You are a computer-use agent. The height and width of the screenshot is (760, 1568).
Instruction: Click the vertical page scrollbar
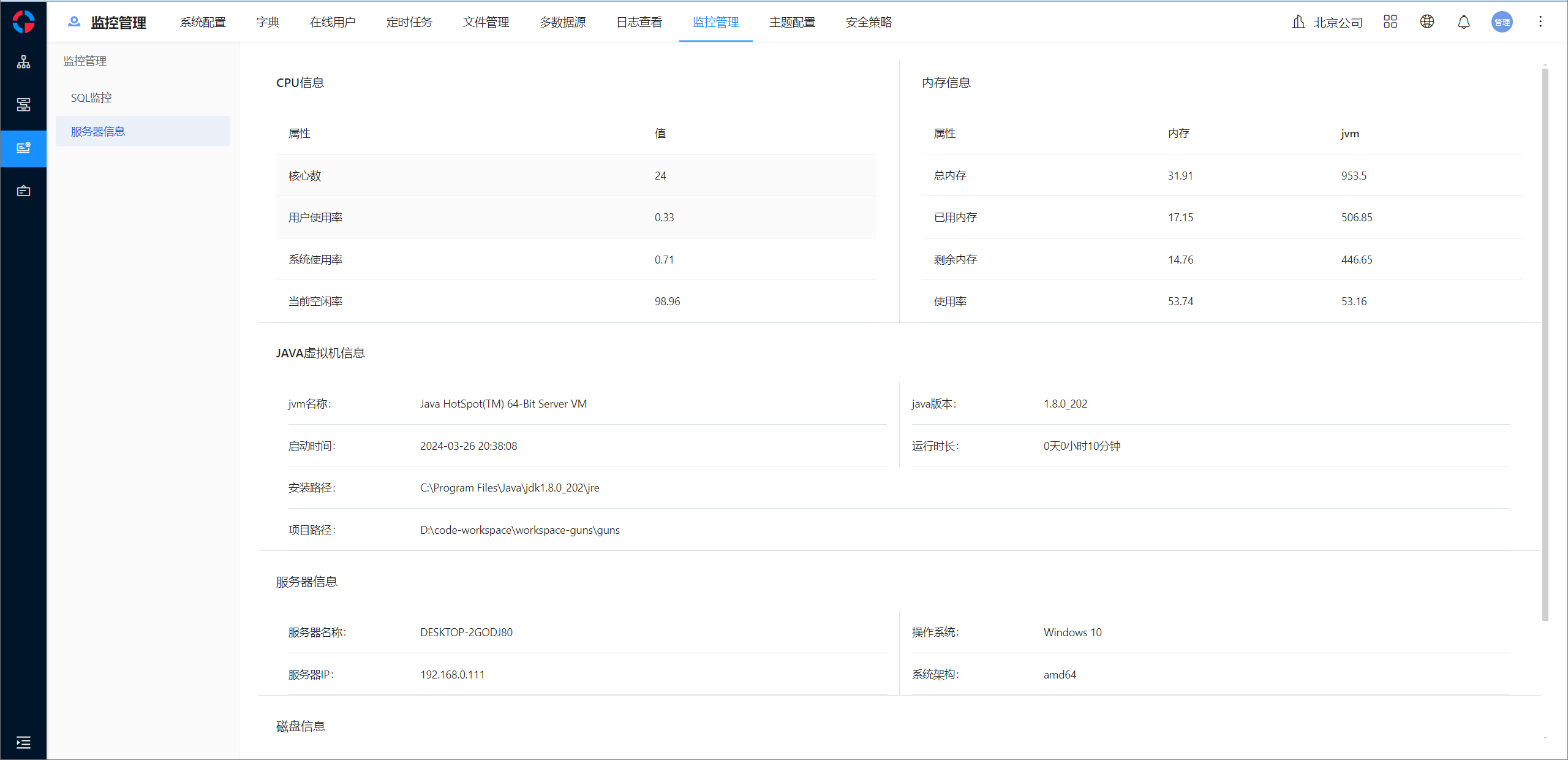point(1545,343)
